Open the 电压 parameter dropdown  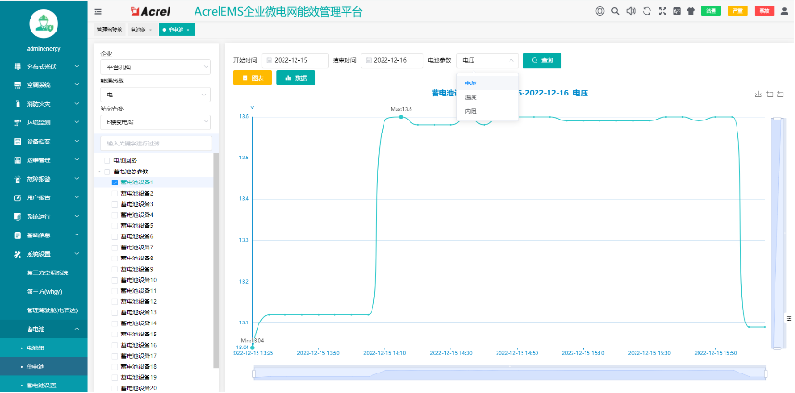(487, 60)
